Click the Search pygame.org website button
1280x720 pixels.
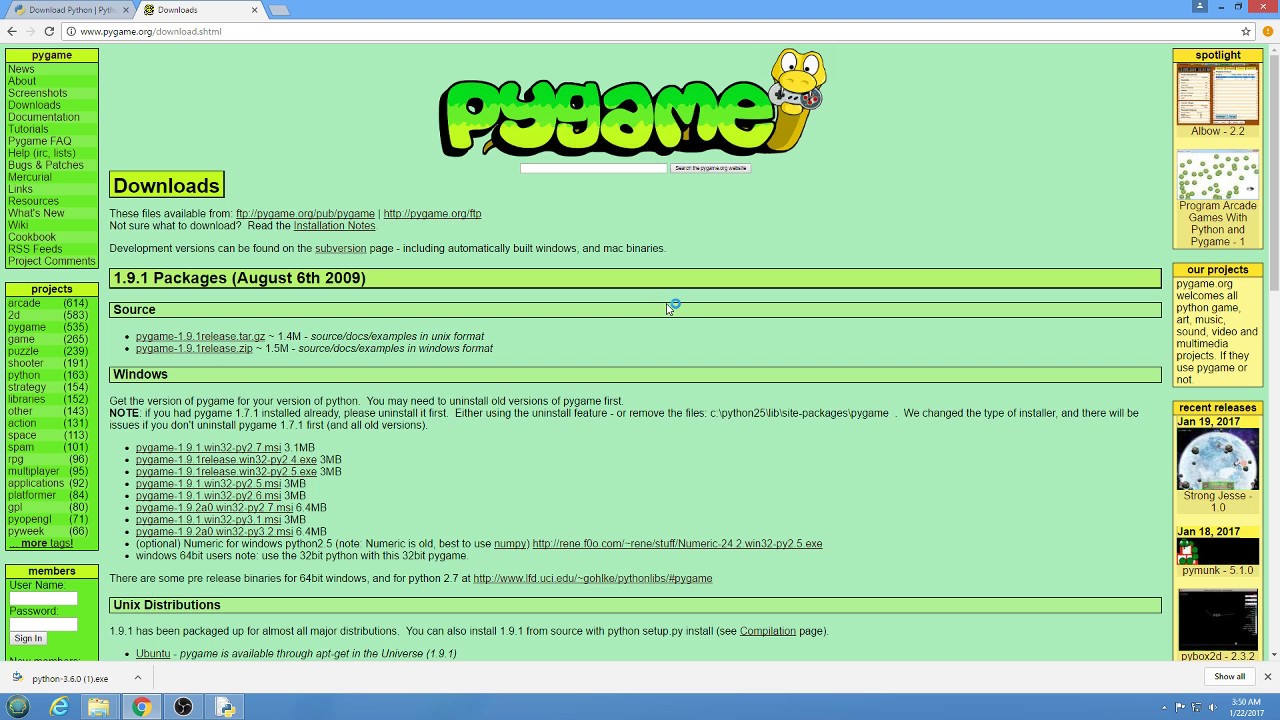(x=710, y=168)
